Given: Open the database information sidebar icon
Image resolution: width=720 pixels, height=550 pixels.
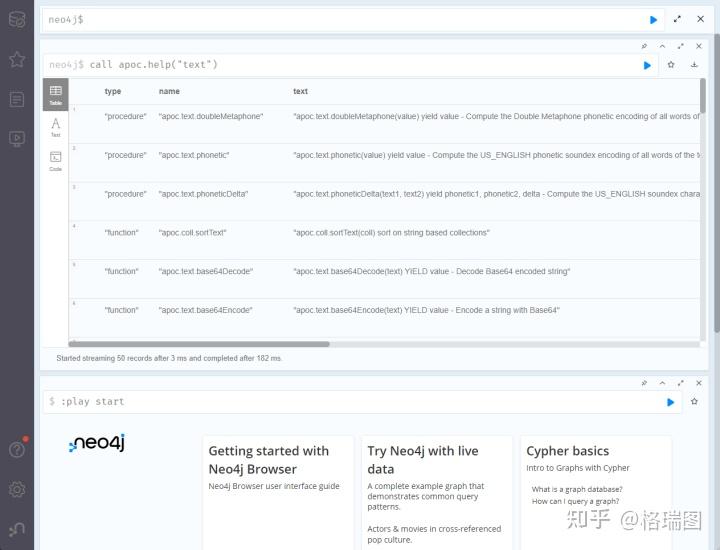Looking at the screenshot, I should 17,19.
